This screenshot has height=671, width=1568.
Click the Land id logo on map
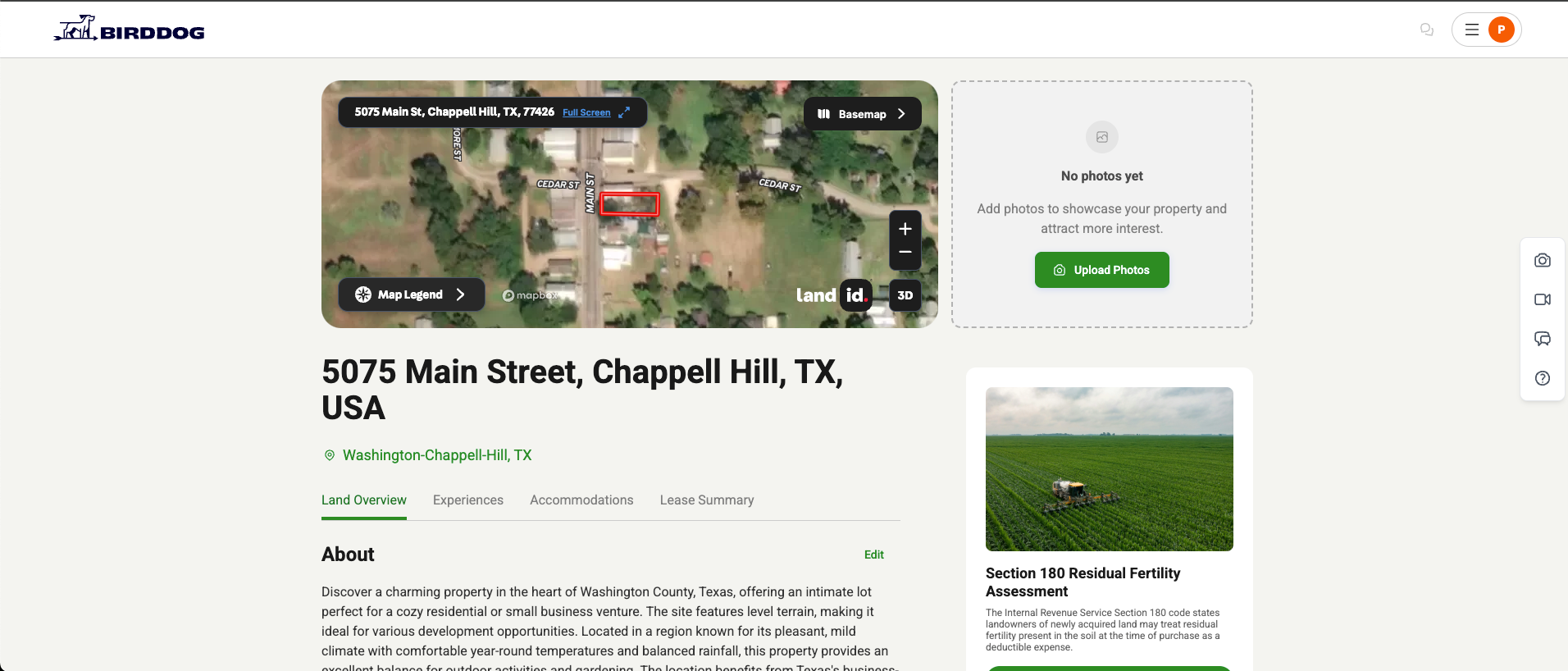click(x=832, y=294)
